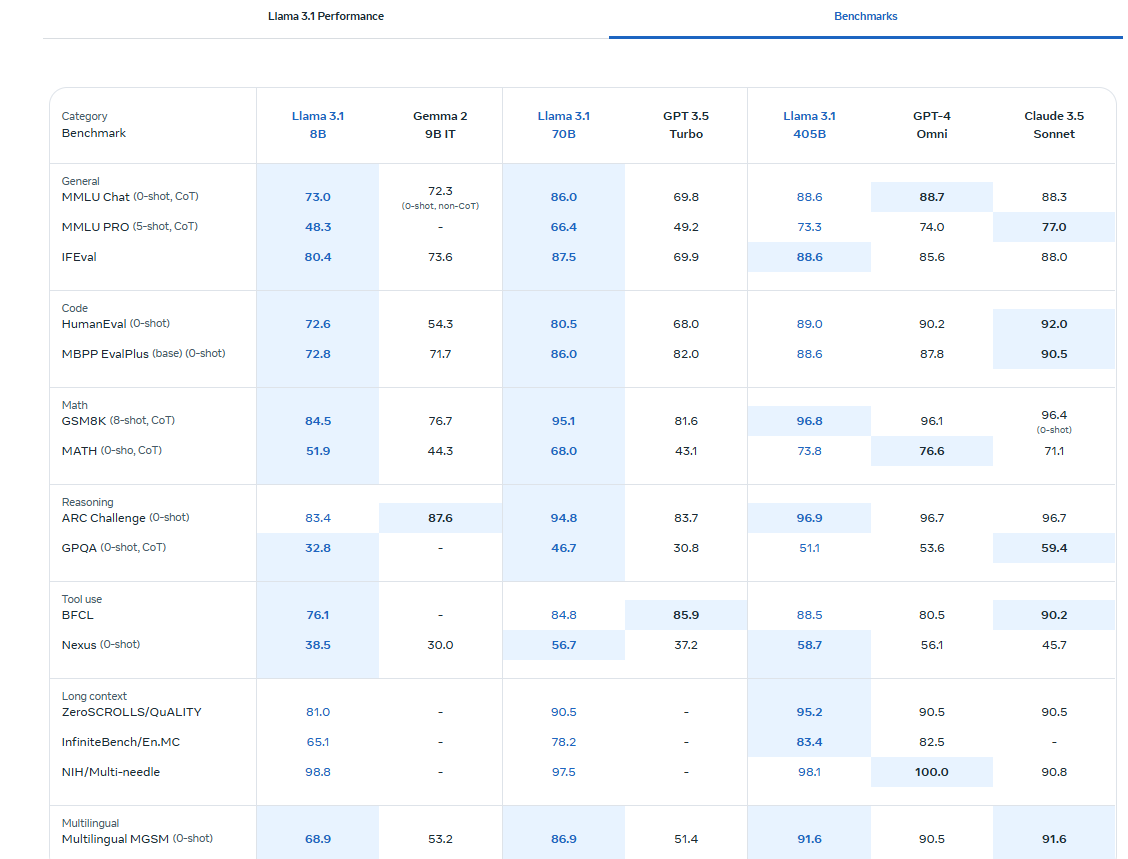Click the 58.7 Llama 405B Nexus score
The height and width of the screenshot is (859, 1128).
point(809,645)
